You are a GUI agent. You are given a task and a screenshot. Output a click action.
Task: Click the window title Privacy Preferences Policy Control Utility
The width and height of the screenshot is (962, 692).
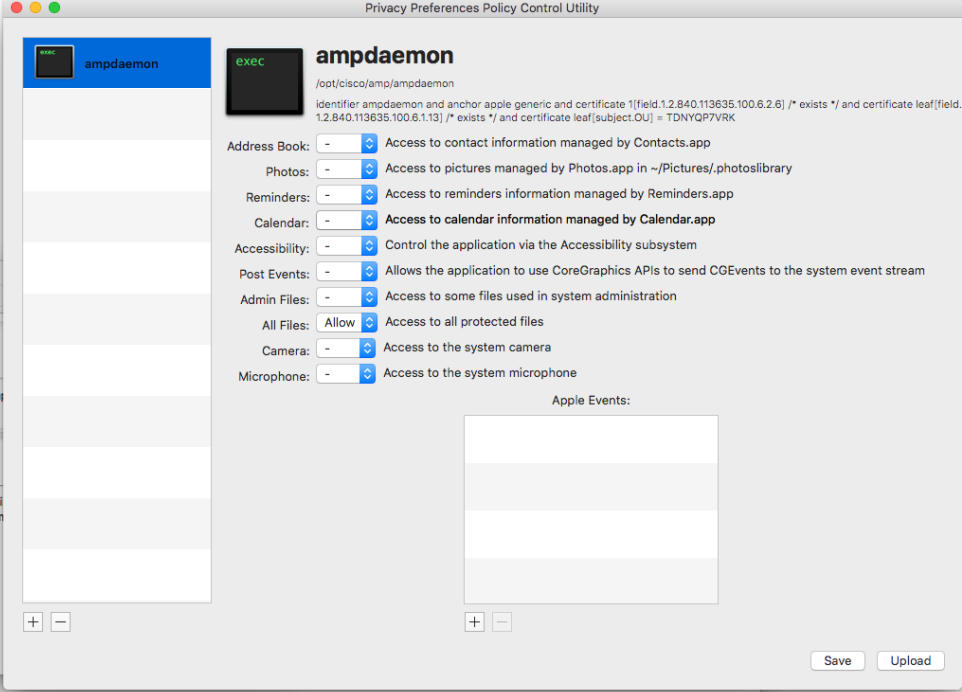tap(482, 8)
